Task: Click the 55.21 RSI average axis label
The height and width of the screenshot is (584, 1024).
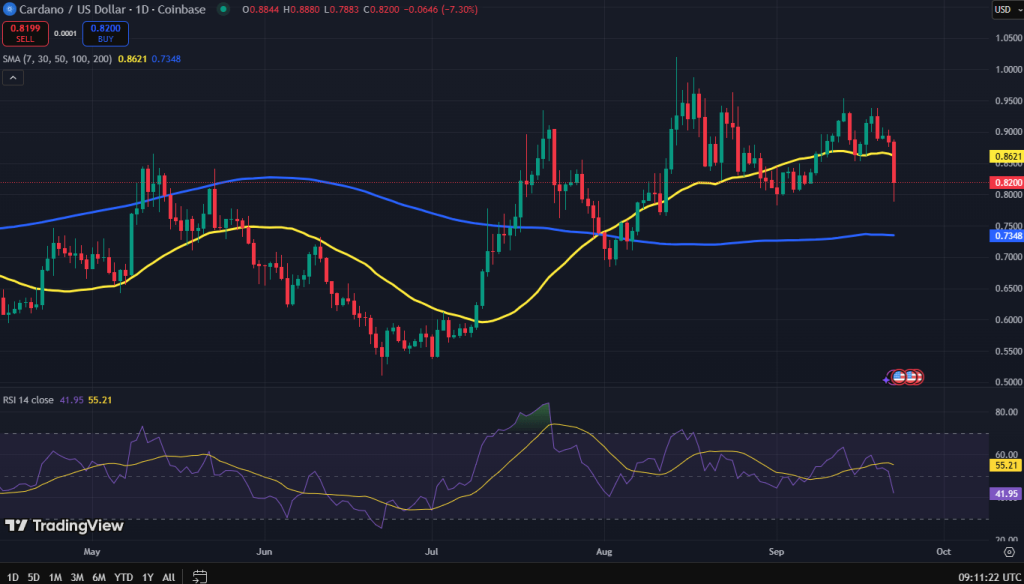Action: pyautogui.click(x=1005, y=466)
